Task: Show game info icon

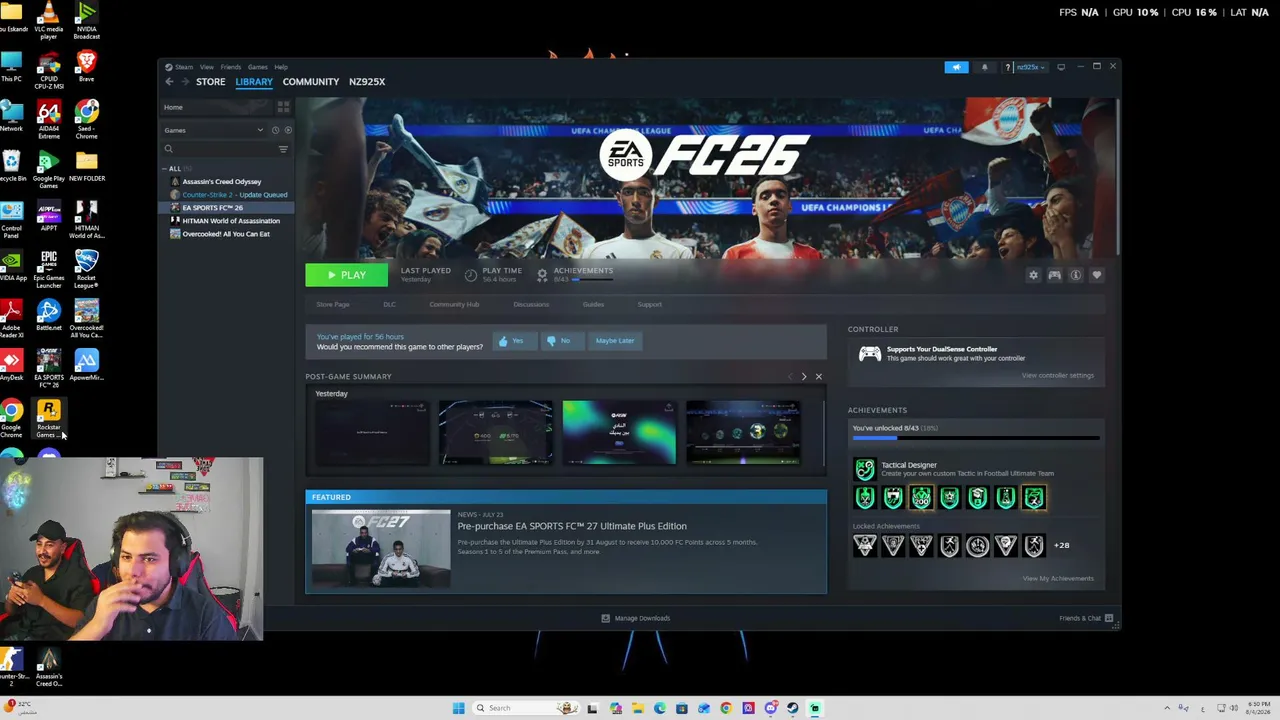Action: click(1076, 275)
